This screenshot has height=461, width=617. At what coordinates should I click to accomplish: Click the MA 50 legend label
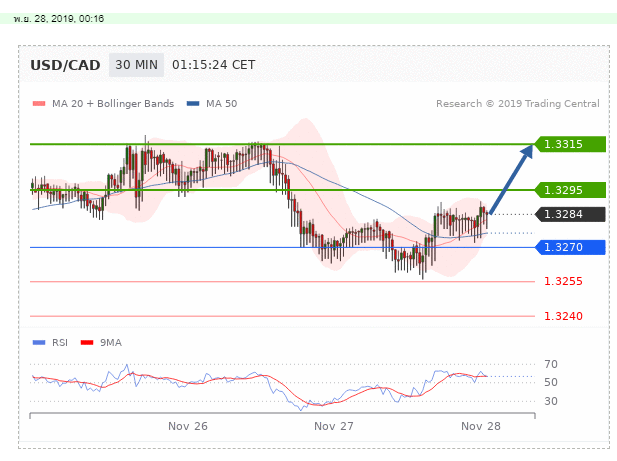tap(222, 104)
